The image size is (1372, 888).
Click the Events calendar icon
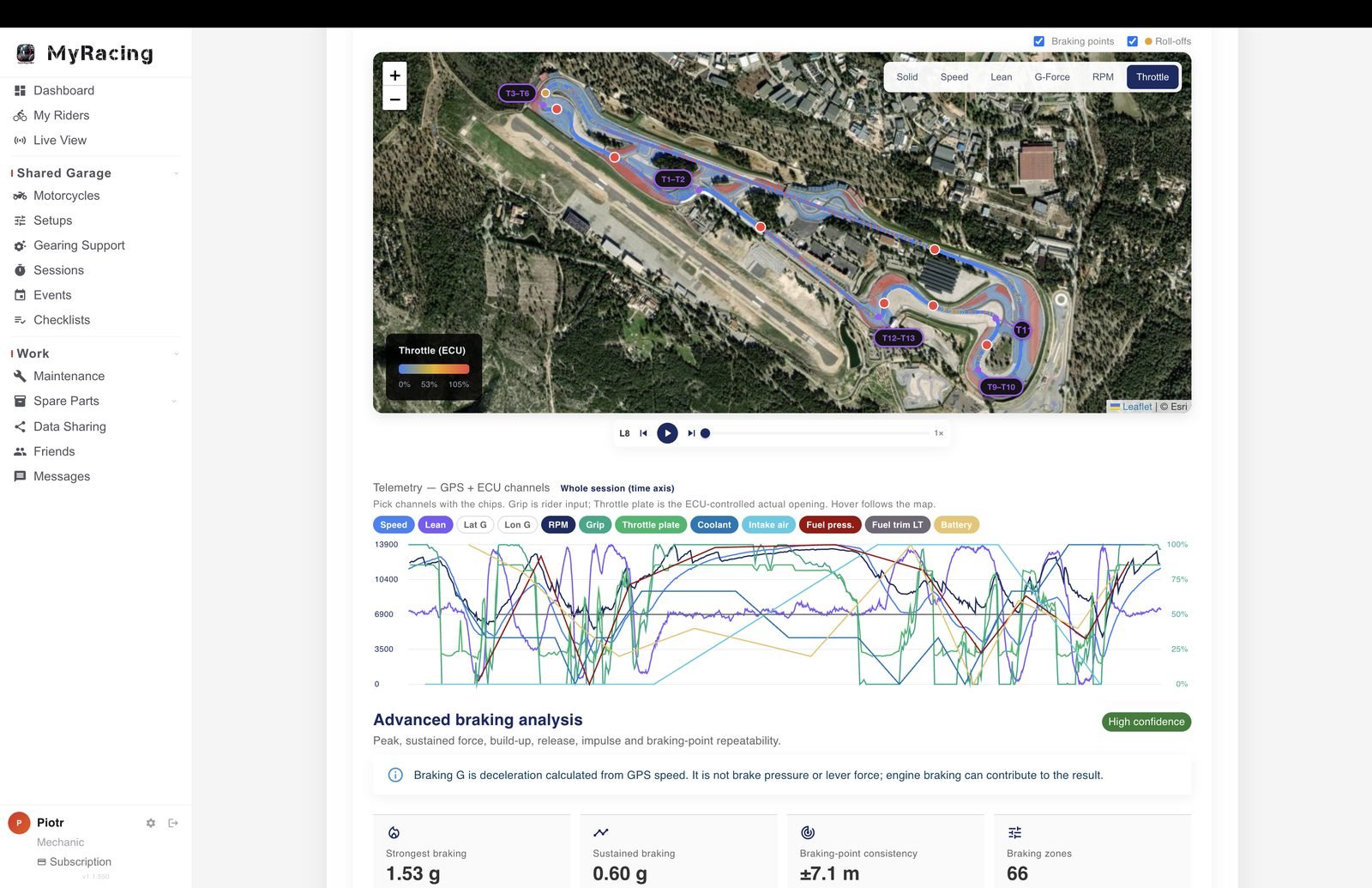[20, 295]
